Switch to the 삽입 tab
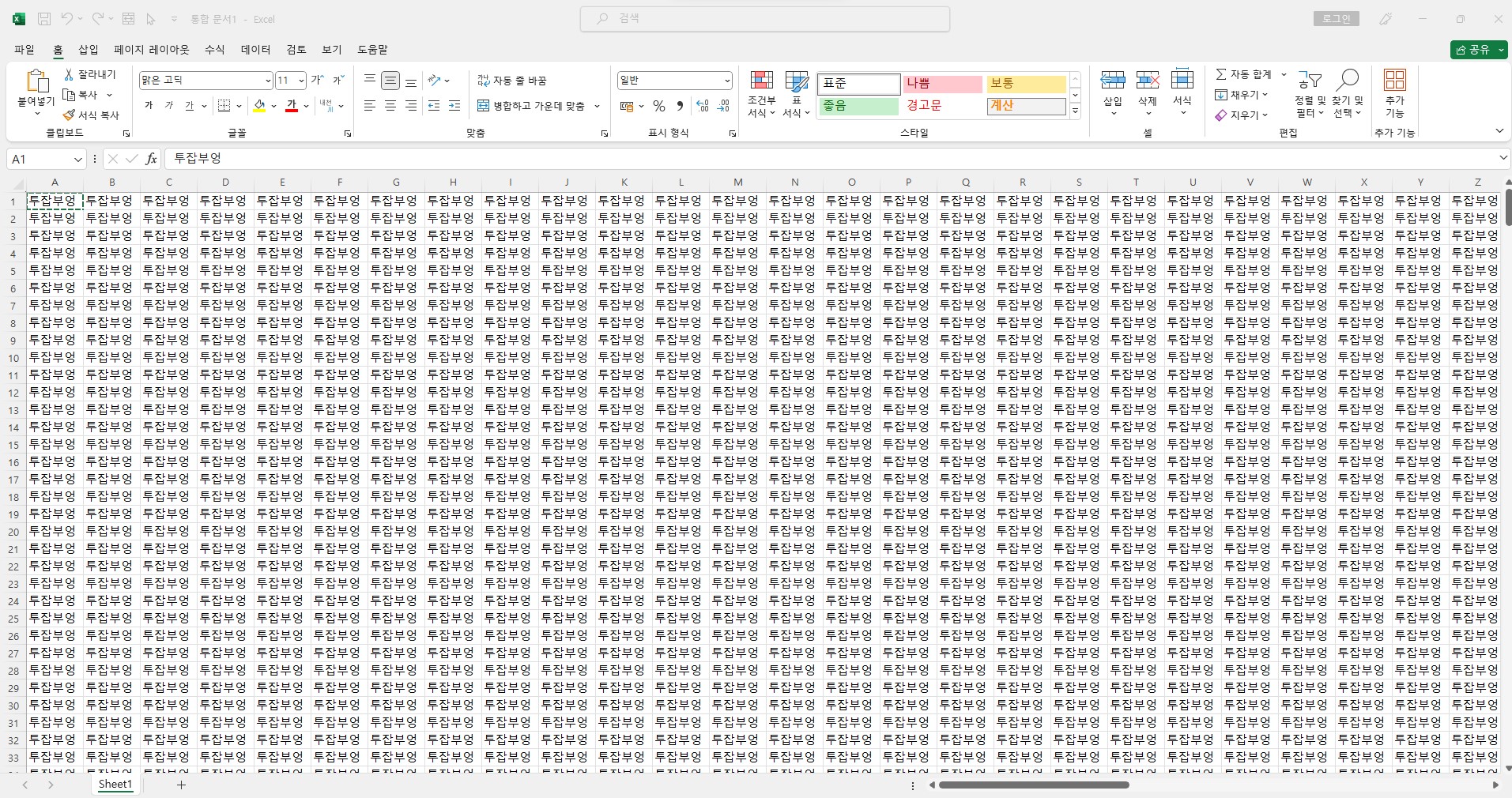 pos(89,49)
